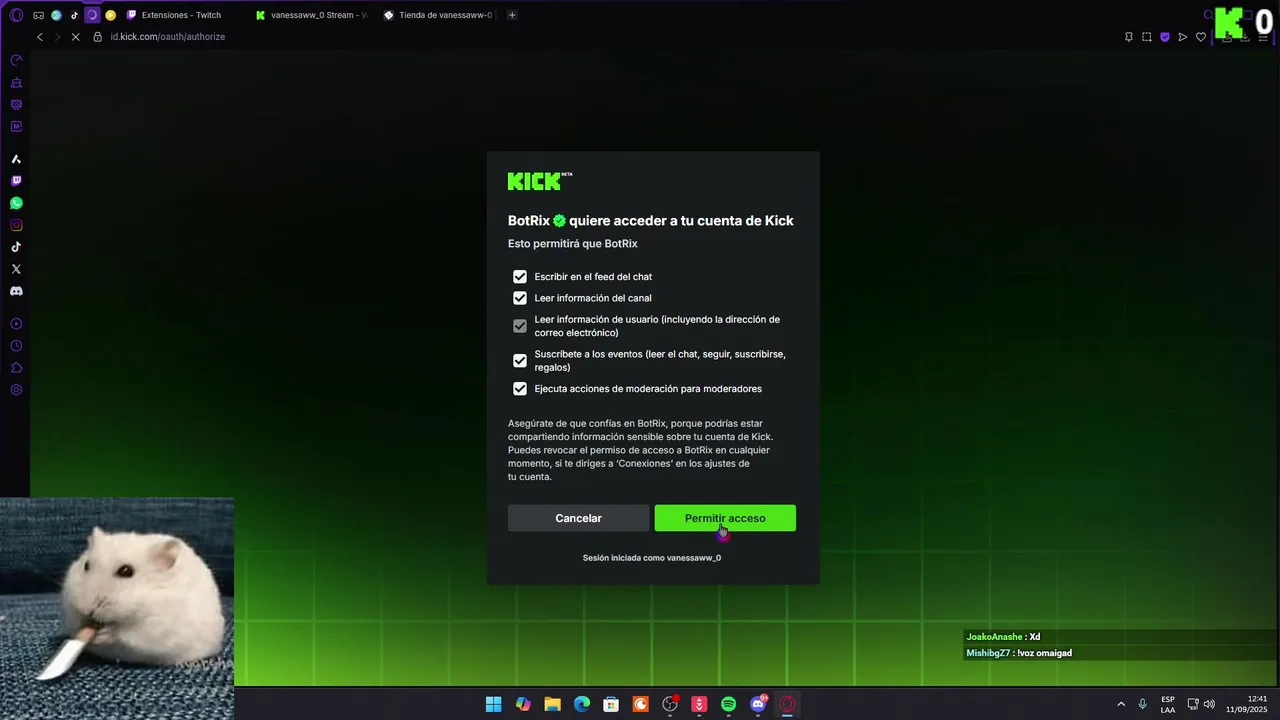Open Microsoft Edge from the taskbar

[x=582, y=704]
